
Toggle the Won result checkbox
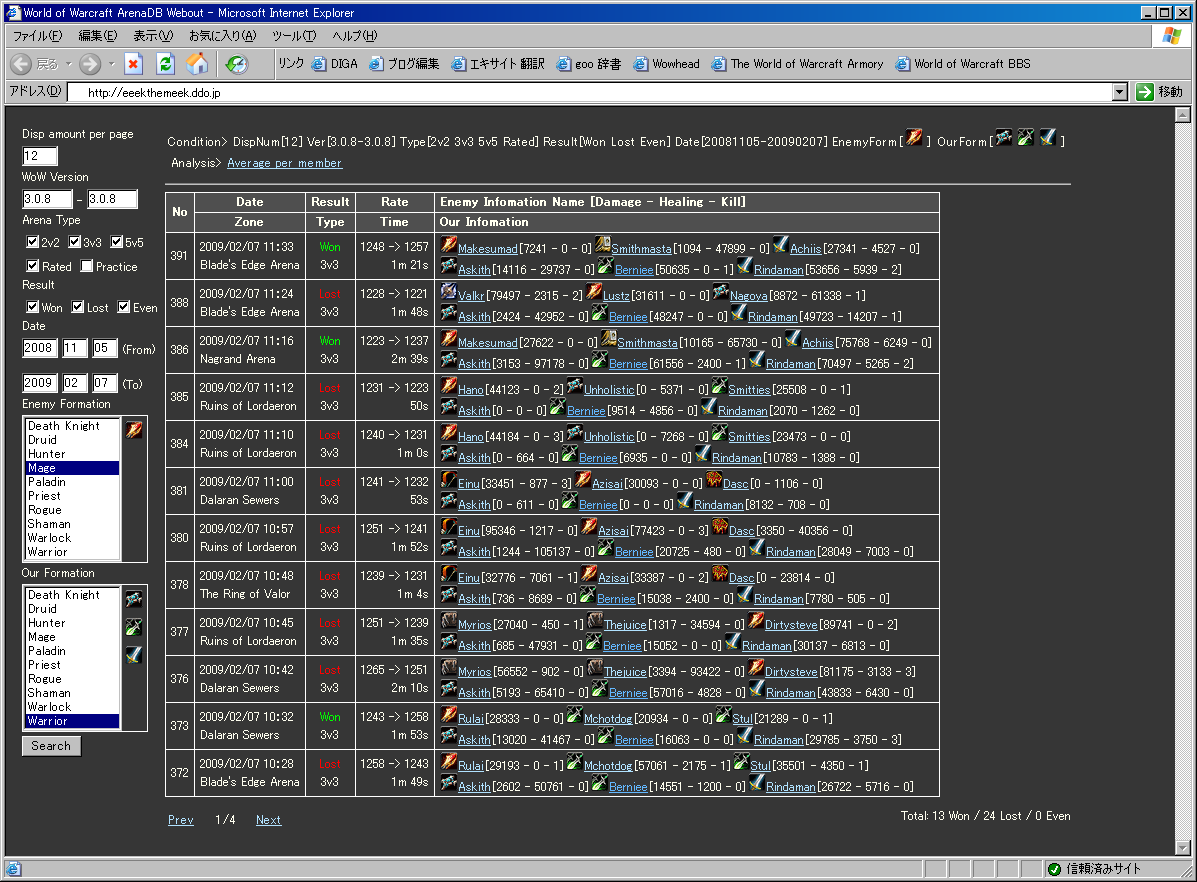[33, 307]
